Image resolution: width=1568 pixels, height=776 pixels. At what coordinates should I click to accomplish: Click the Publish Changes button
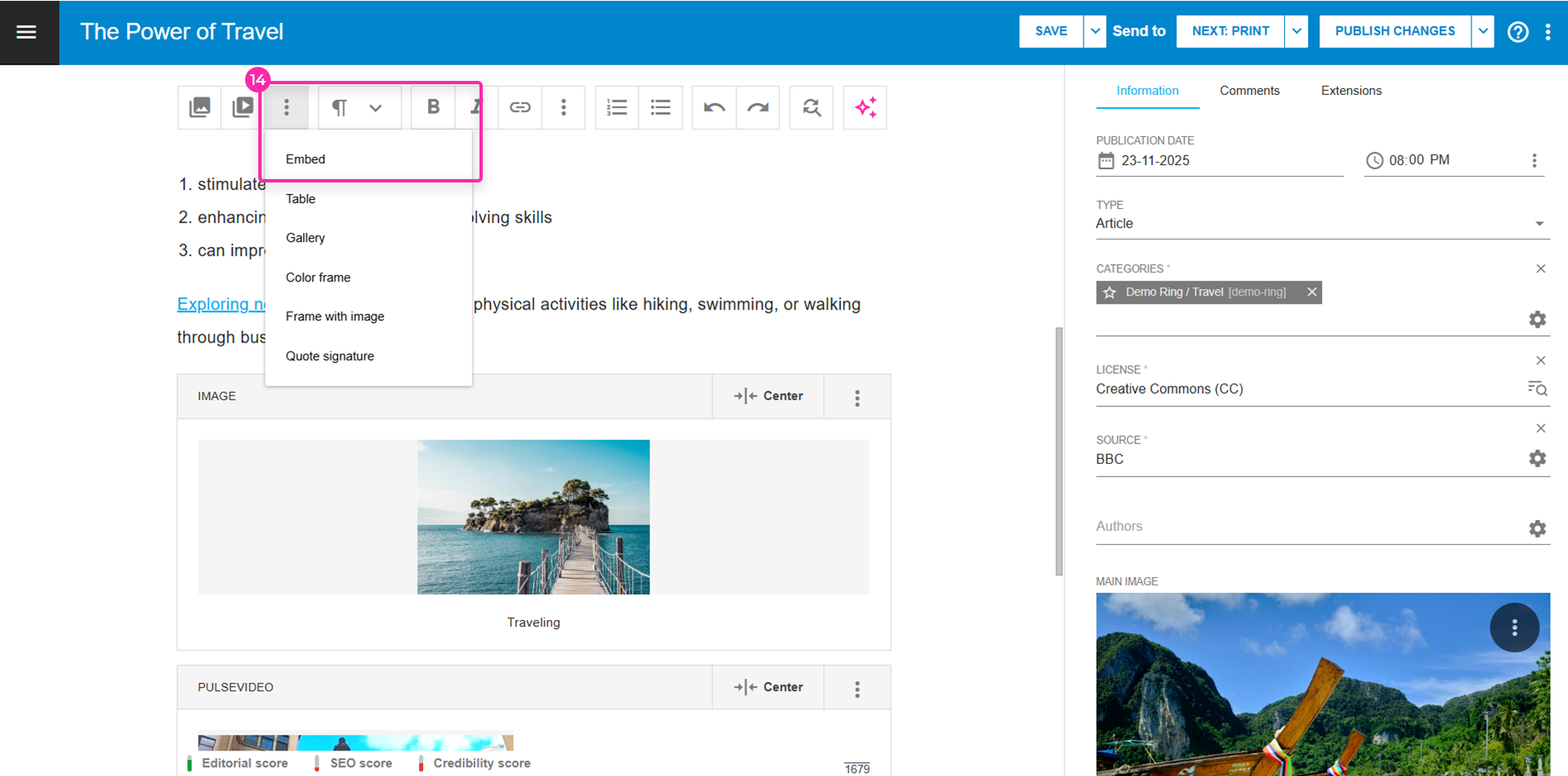click(x=1395, y=31)
